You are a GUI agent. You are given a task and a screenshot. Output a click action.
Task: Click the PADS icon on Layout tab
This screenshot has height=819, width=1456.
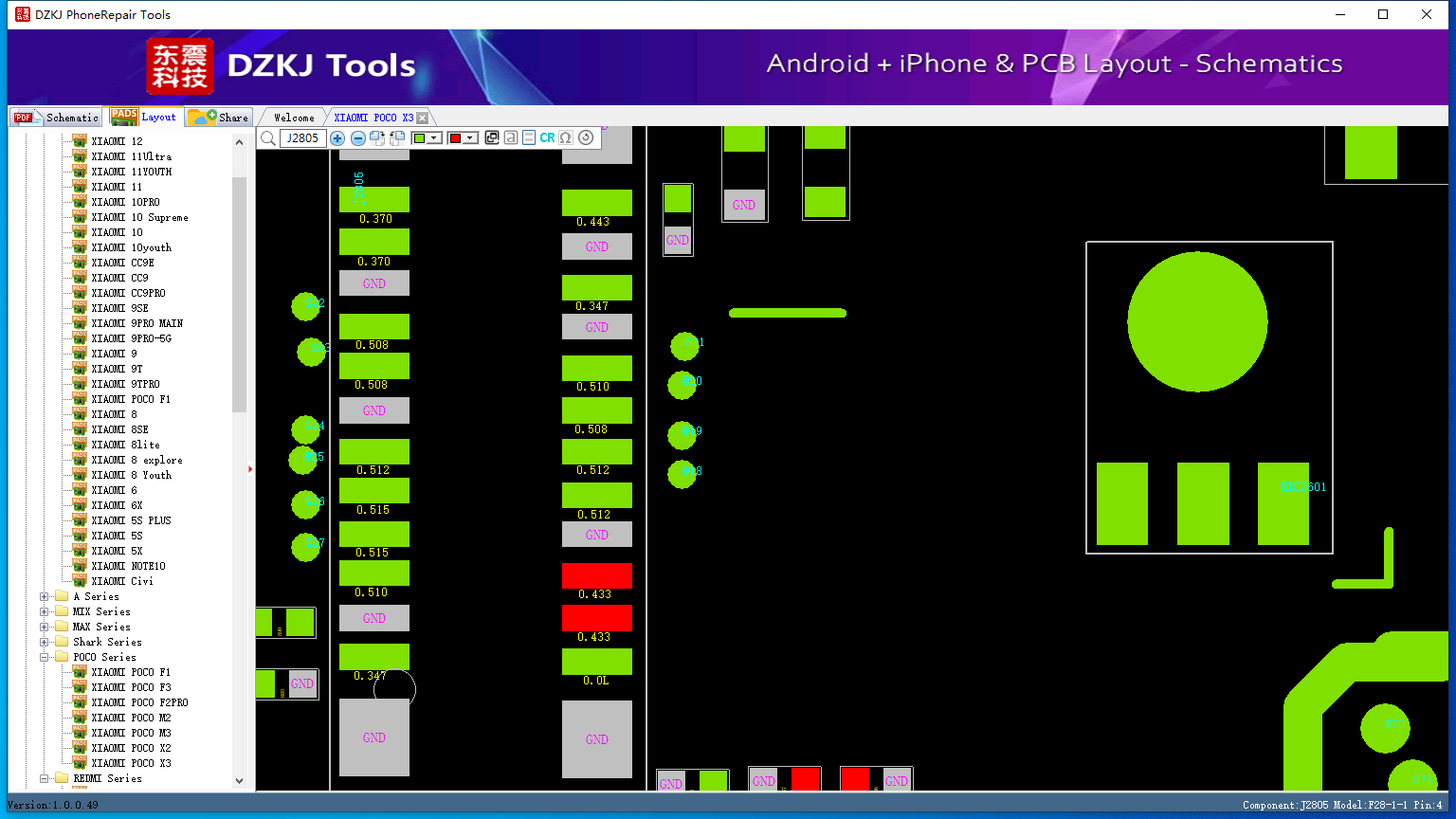(124, 117)
